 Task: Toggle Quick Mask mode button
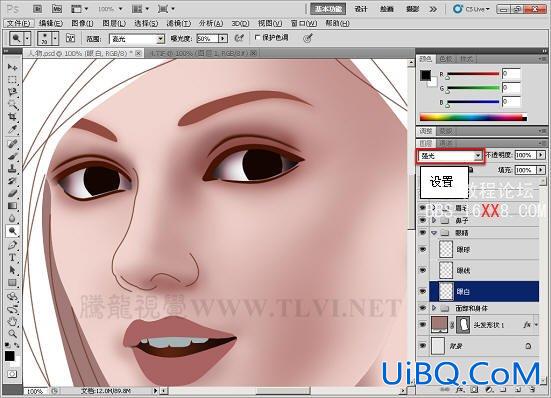(12, 374)
